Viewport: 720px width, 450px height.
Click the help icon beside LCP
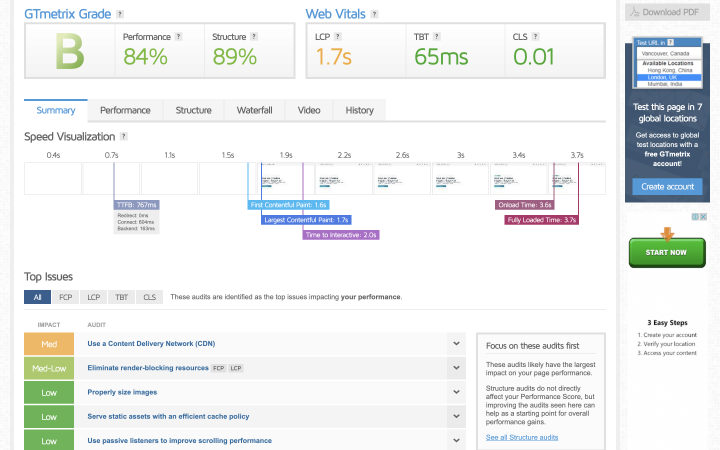(338, 37)
